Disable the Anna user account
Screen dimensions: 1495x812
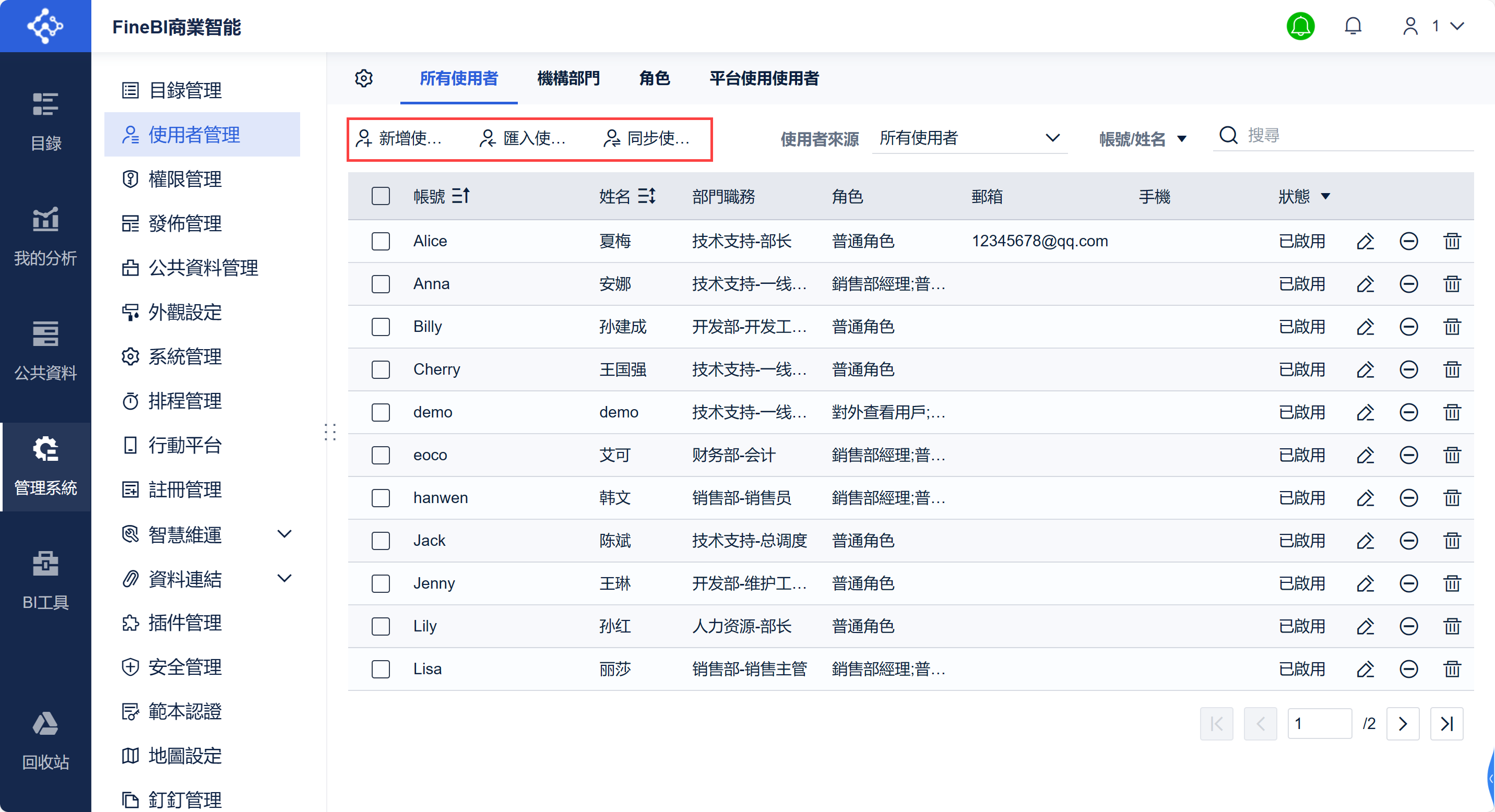(x=1408, y=284)
